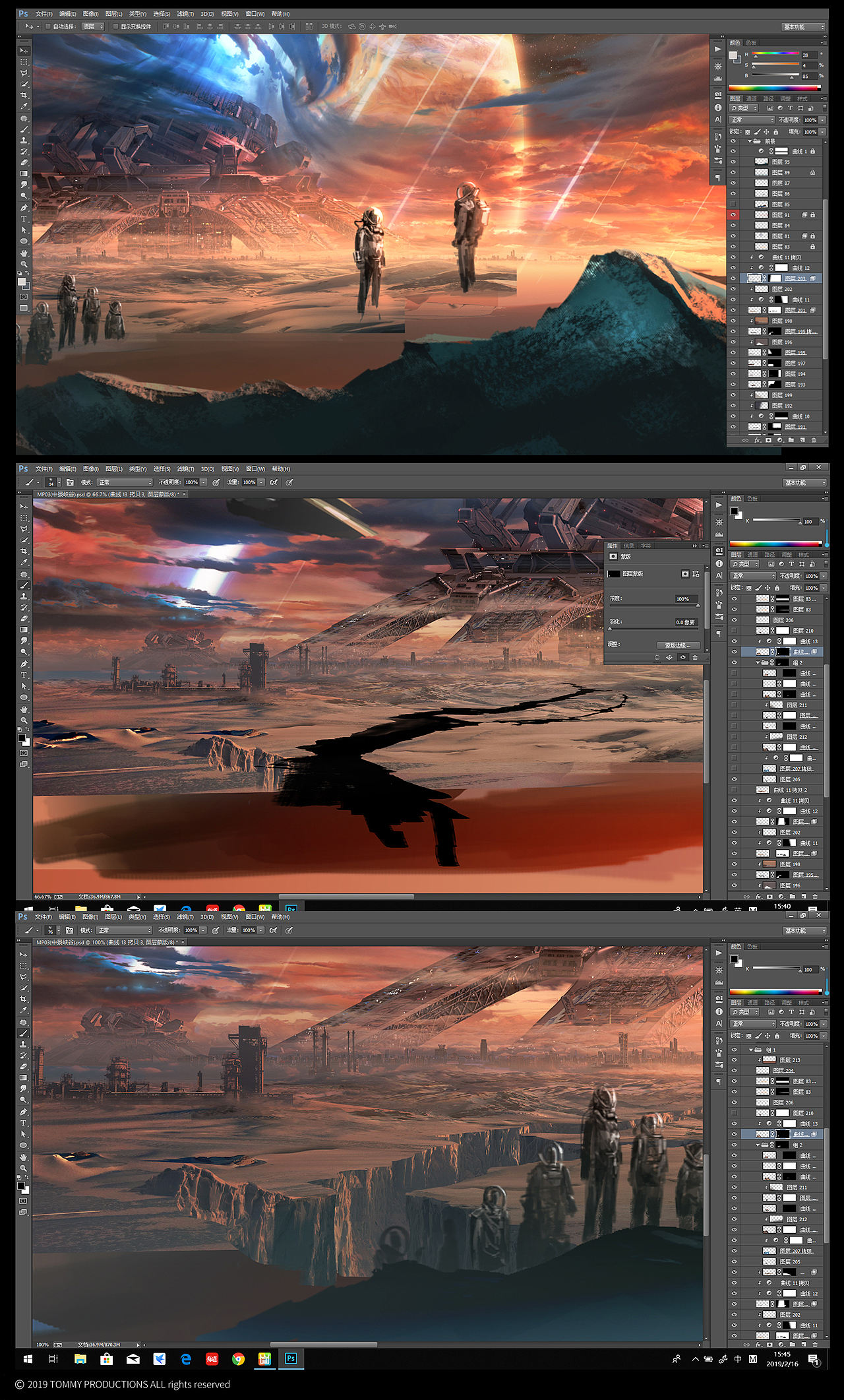The image size is (844, 1400).
Task: Select the Type tool in top window toolbar
Action: point(24,218)
